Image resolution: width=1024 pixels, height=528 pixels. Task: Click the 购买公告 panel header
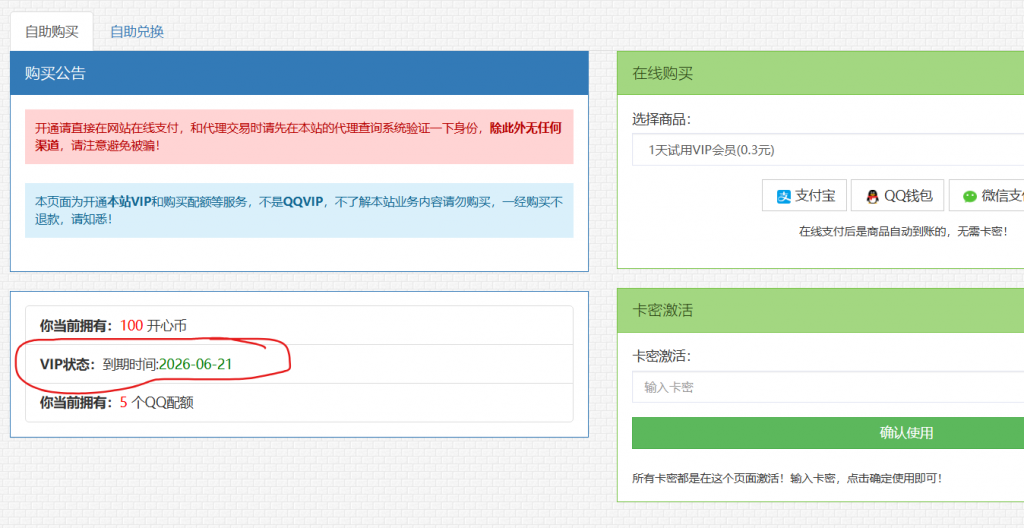point(299,73)
